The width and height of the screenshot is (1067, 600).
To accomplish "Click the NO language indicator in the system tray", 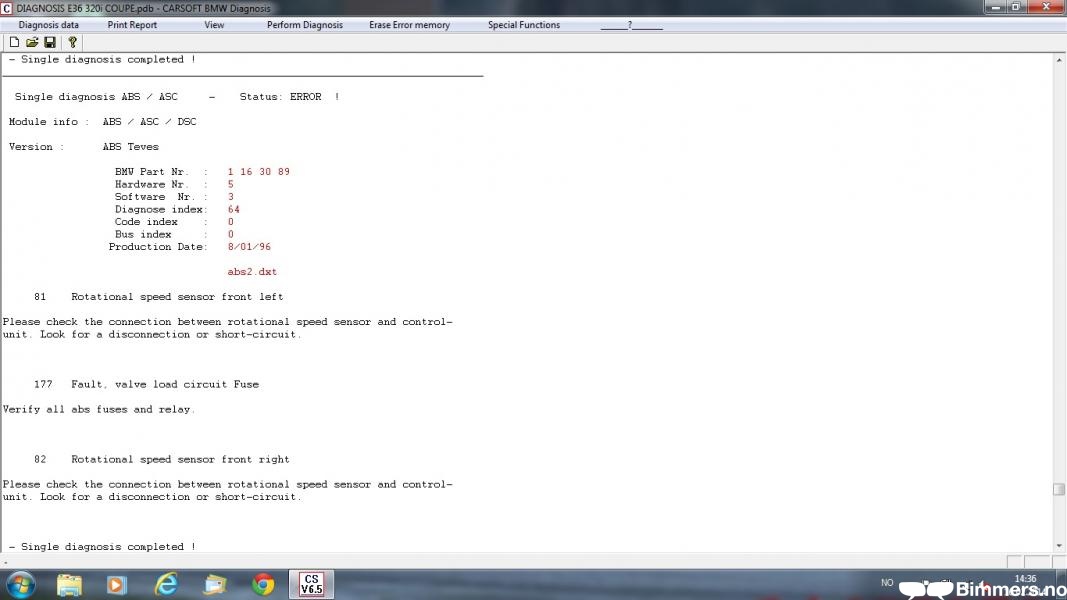I will [887, 583].
